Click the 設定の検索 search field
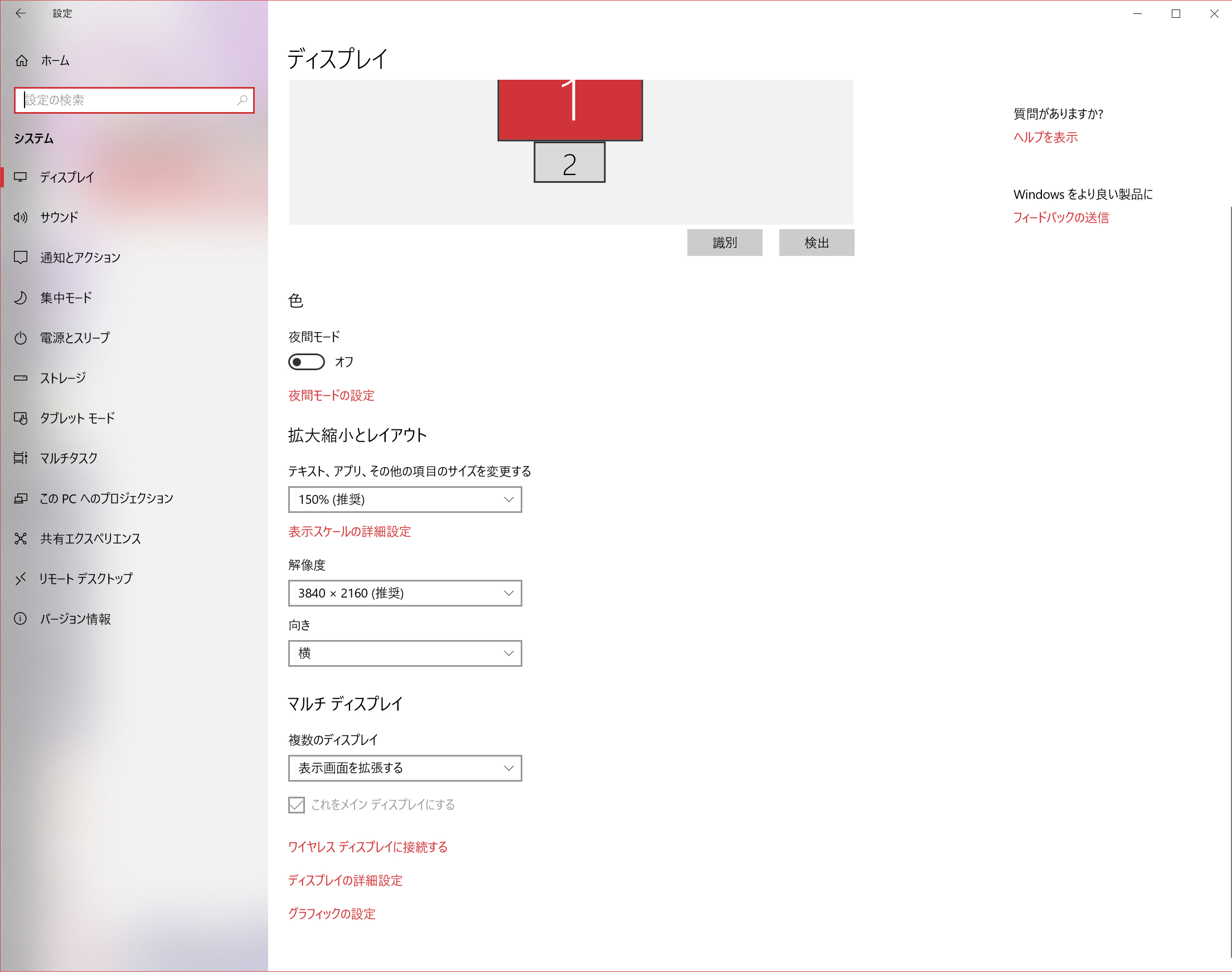The image size is (1232, 974). pos(128,100)
